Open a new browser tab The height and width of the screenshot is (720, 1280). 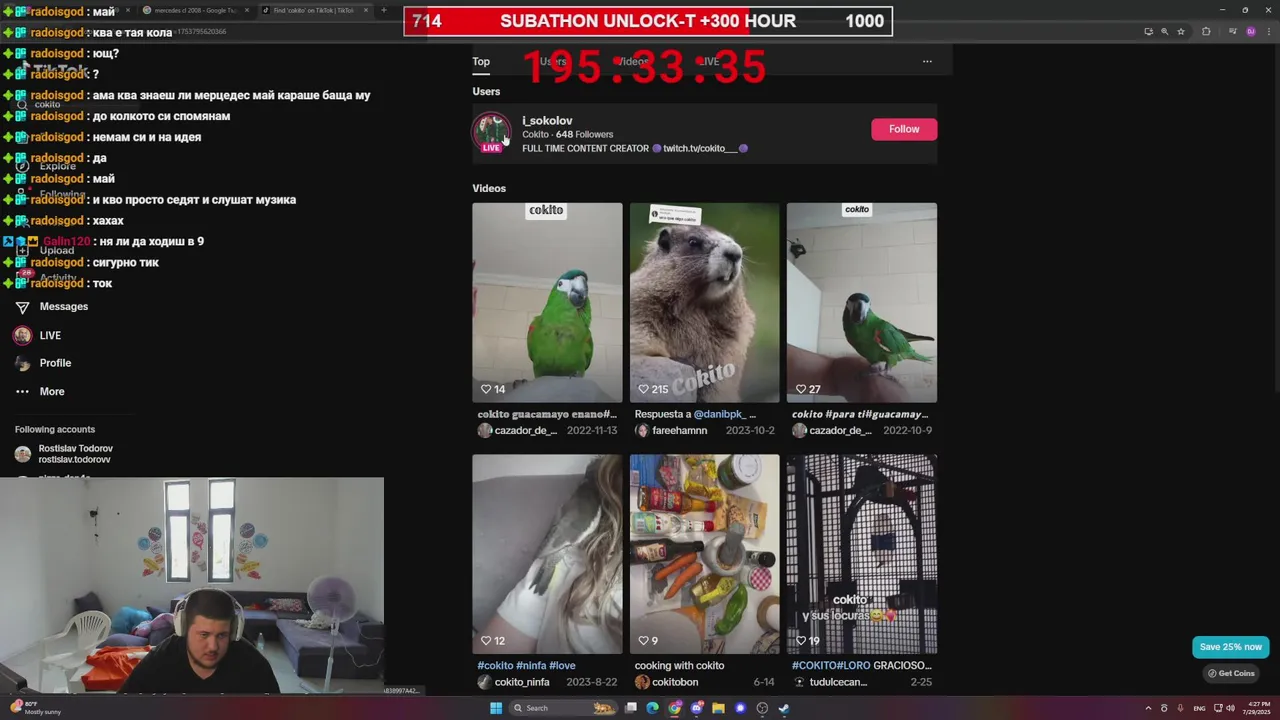384,10
